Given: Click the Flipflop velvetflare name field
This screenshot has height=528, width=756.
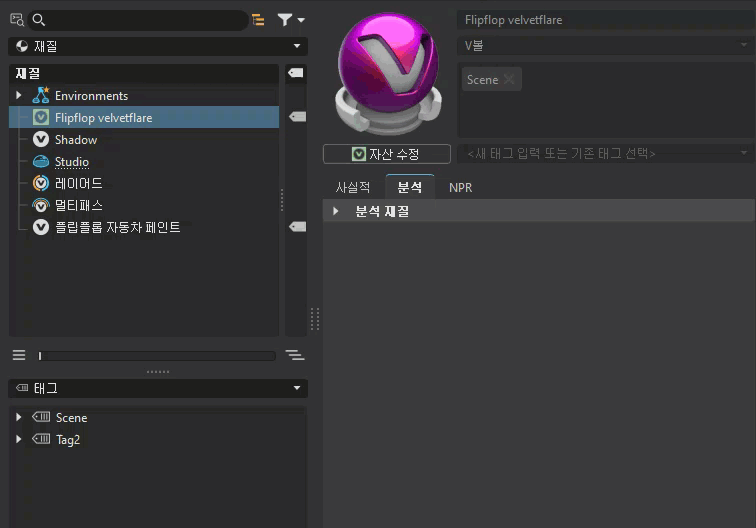Looking at the screenshot, I should [606, 20].
